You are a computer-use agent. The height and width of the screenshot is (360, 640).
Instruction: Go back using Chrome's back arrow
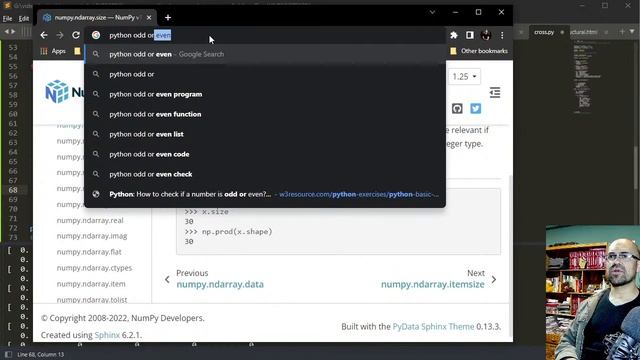point(44,35)
